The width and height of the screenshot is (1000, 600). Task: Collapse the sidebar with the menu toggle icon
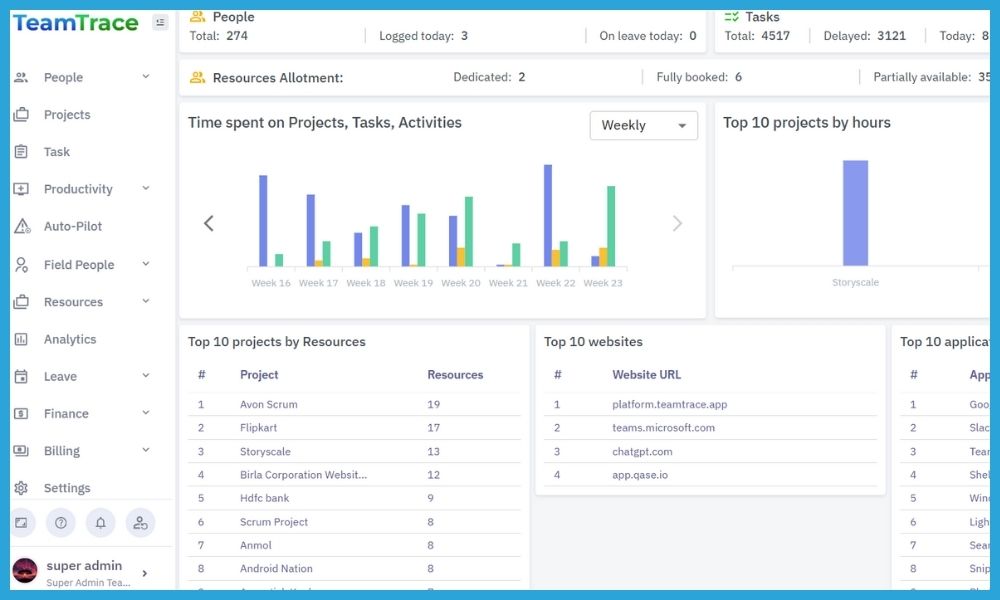coord(160,22)
